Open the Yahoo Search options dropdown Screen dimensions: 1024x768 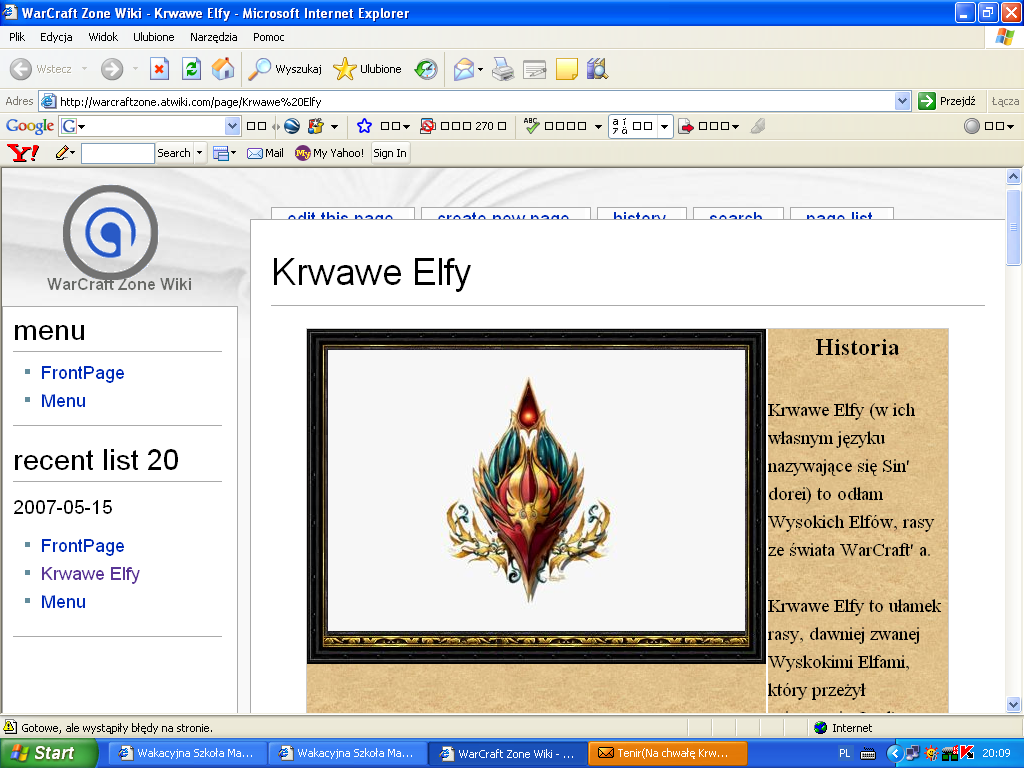pos(200,153)
